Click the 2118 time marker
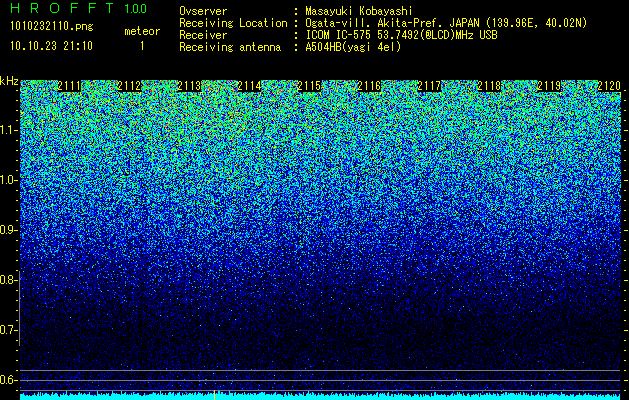The height and width of the screenshot is (400, 629). click(489, 86)
